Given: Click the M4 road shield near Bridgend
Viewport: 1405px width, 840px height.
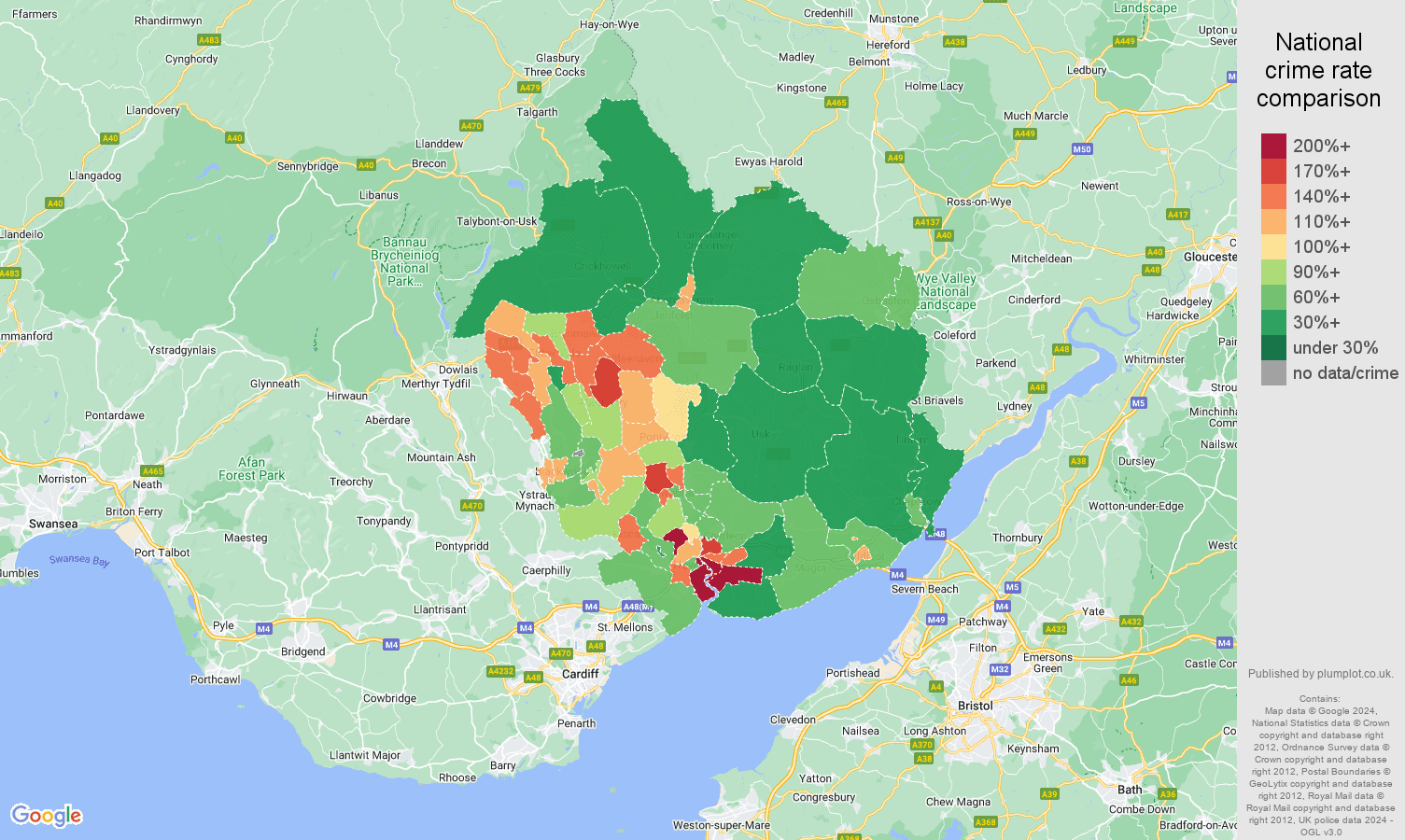Looking at the screenshot, I should click(263, 629).
